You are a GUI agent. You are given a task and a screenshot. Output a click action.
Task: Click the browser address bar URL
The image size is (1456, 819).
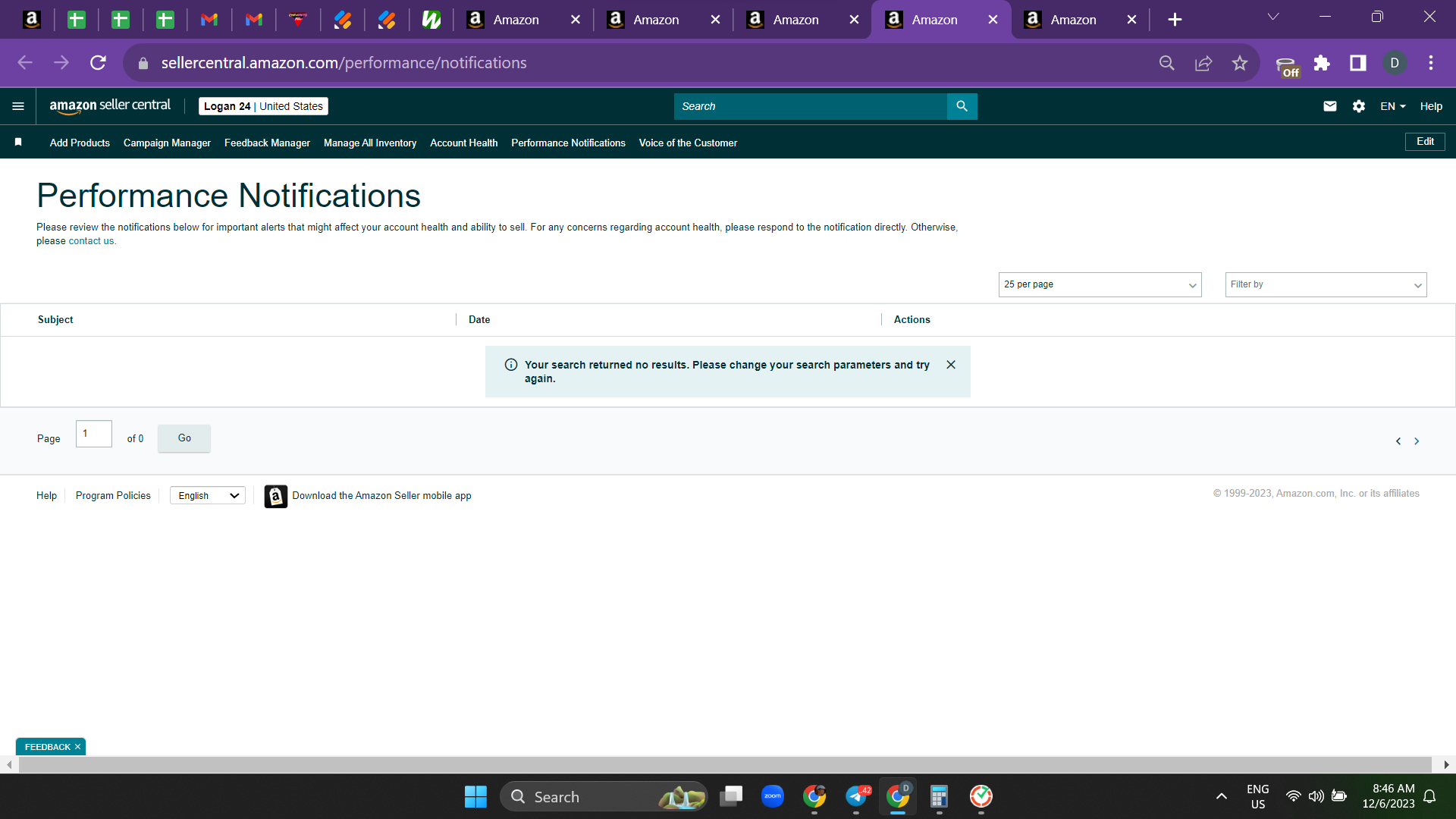(x=344, y=63)
